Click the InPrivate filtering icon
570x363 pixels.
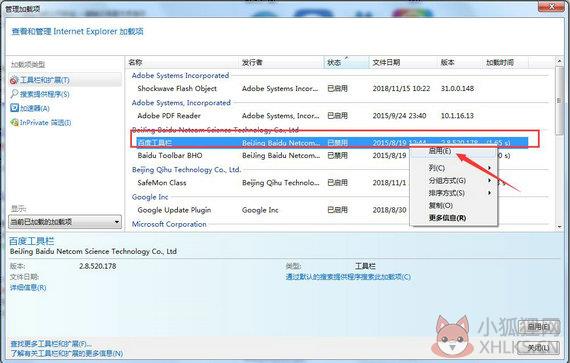(14, 122)
